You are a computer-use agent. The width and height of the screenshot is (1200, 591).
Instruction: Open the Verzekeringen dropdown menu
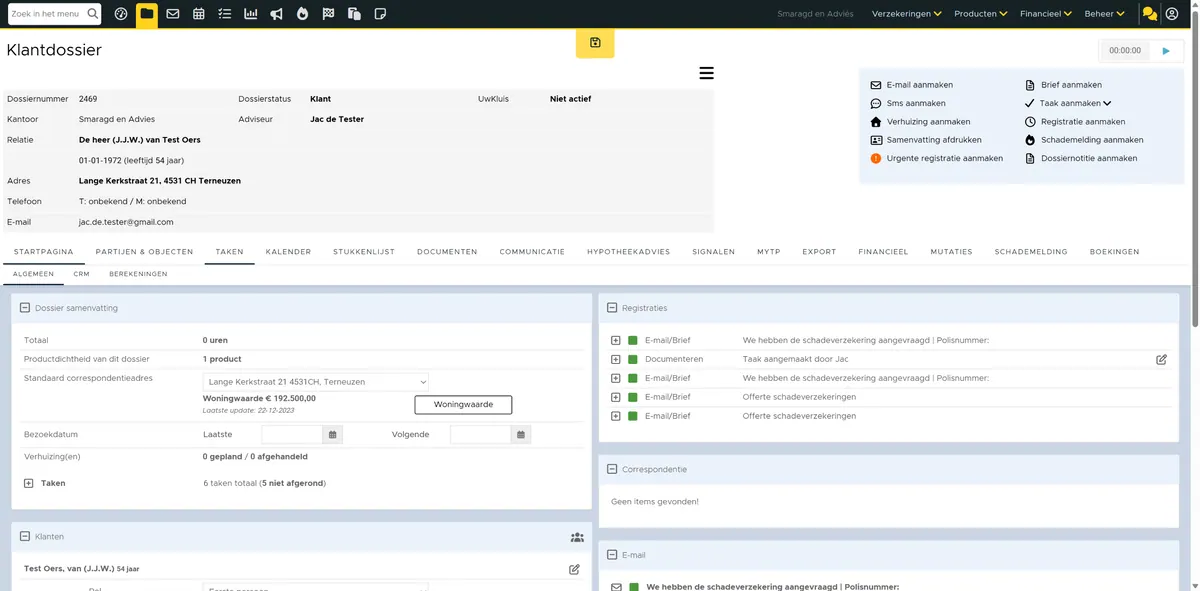[907, 14]
